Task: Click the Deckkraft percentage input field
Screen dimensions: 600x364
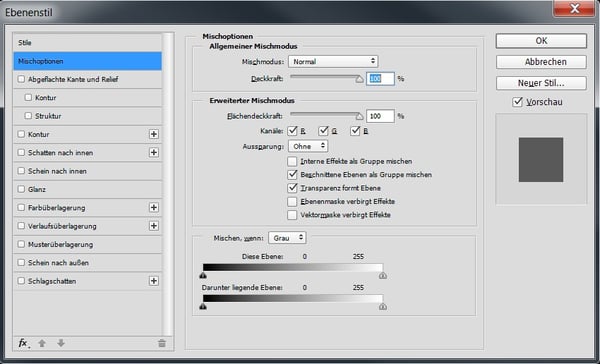Action: [380, 78]
